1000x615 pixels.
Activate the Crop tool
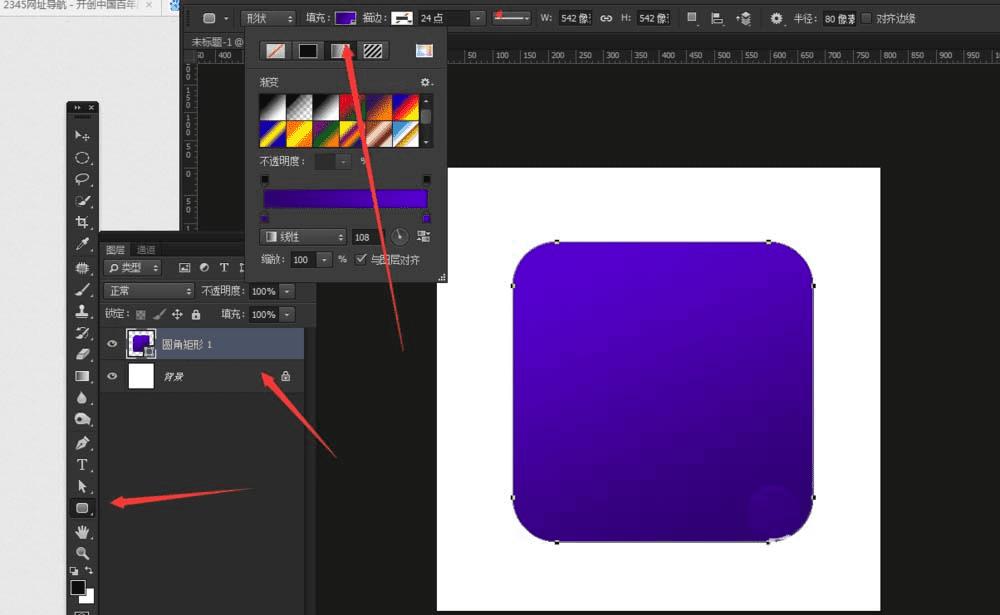83,222
